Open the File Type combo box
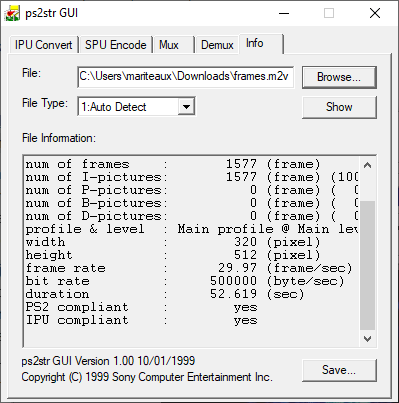 pos(136,107)
